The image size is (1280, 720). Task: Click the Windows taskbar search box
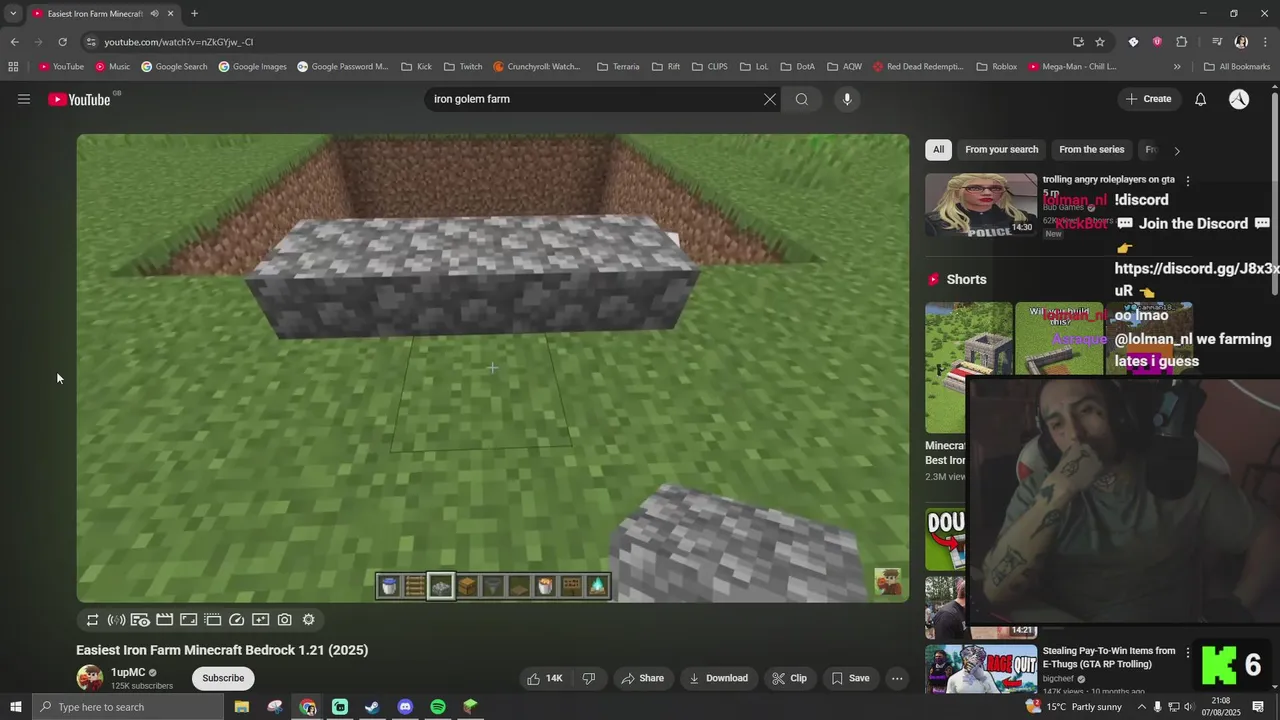coord(128,707)
